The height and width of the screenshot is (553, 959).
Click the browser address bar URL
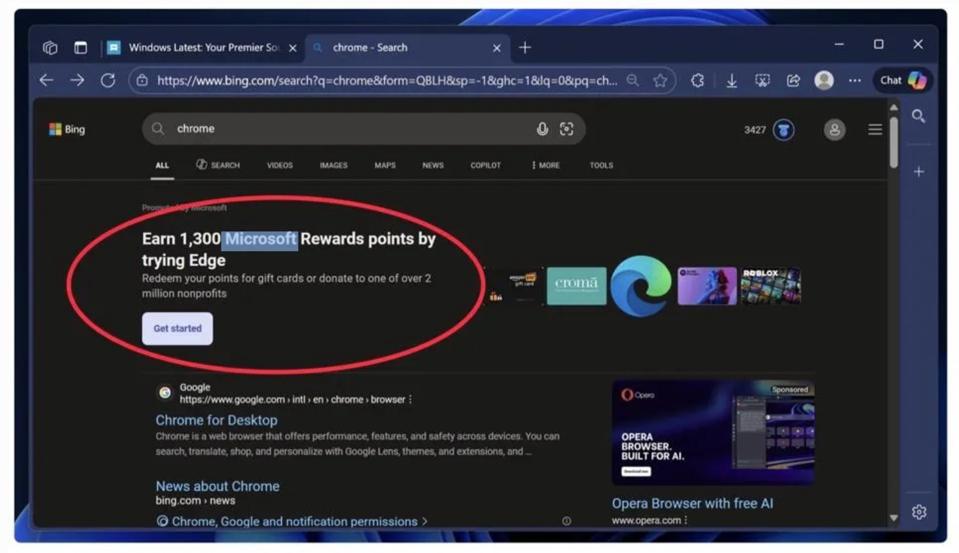[x=387, y=80]
